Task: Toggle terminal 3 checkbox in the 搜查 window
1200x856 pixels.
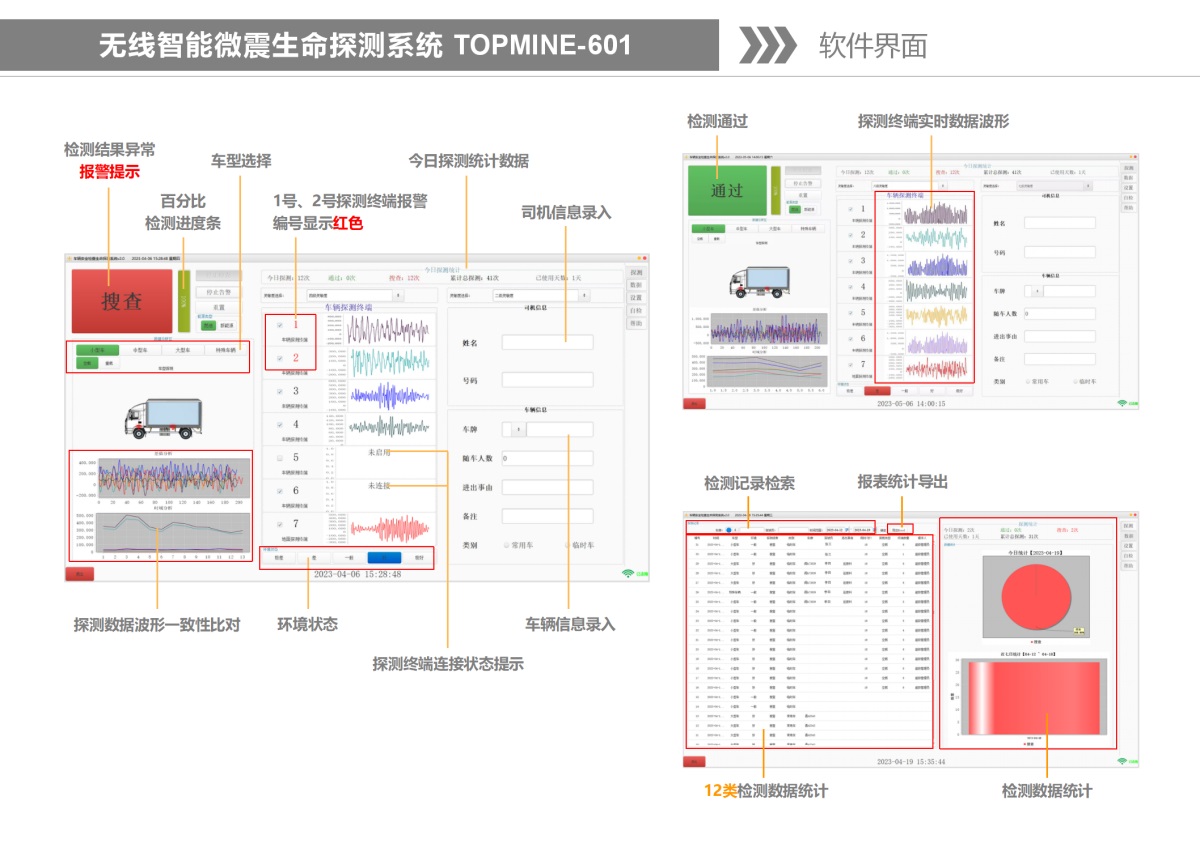Action: [280, 391]
